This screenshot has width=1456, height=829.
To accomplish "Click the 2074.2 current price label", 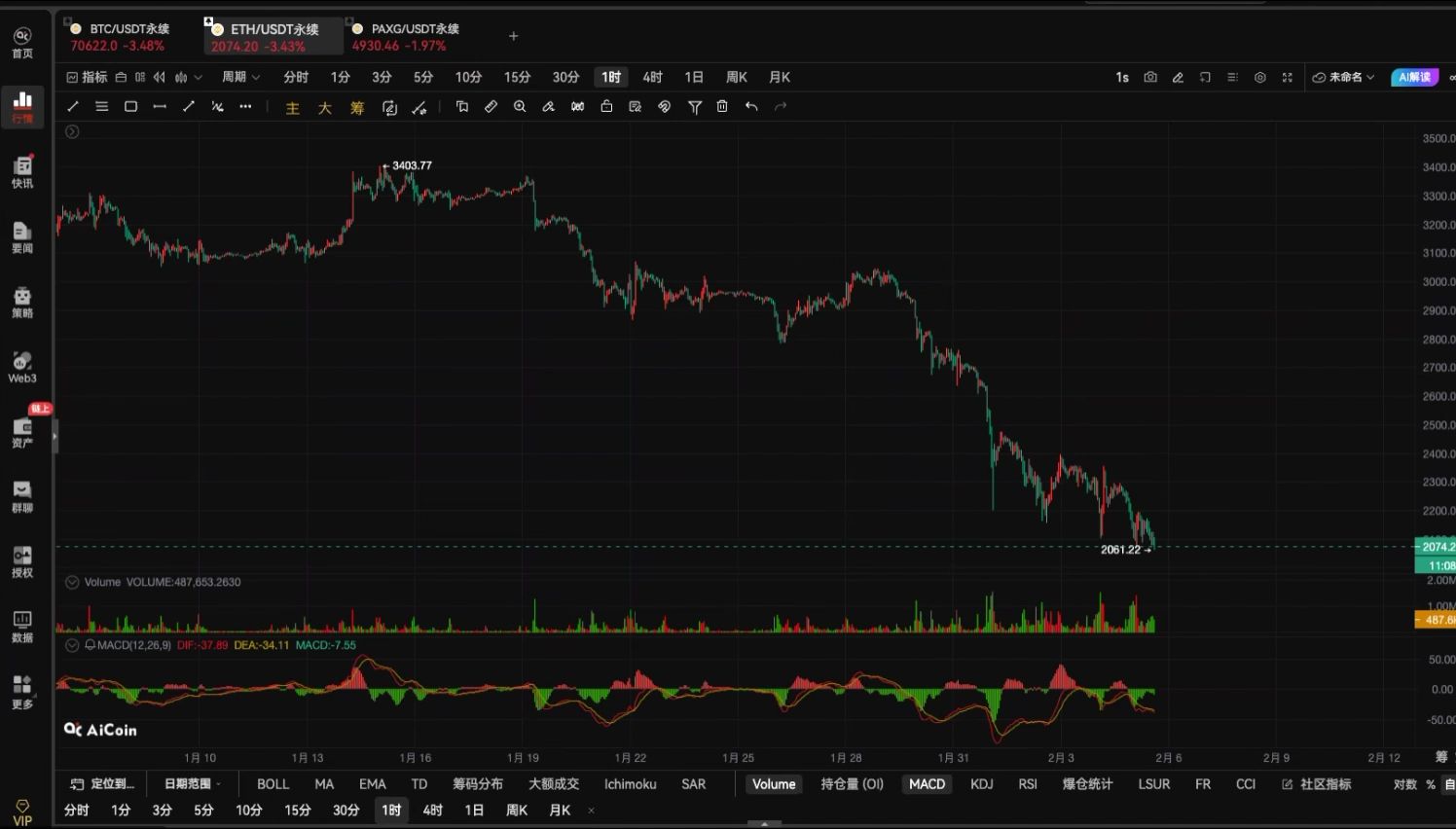I will [1436, 547].
